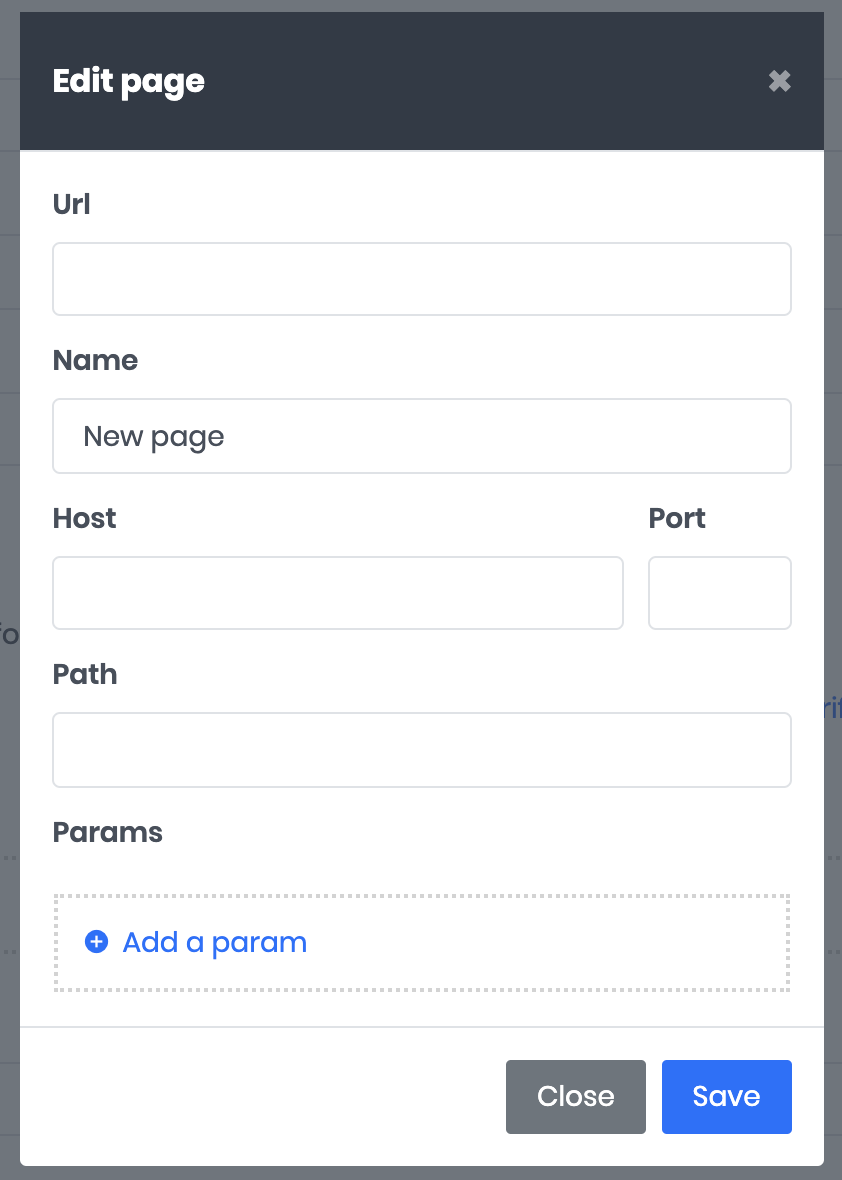The height and width of the screenshot is (1180, 842).
Task: Click the Edit page dialog title
Action: [x=128, y=82]
